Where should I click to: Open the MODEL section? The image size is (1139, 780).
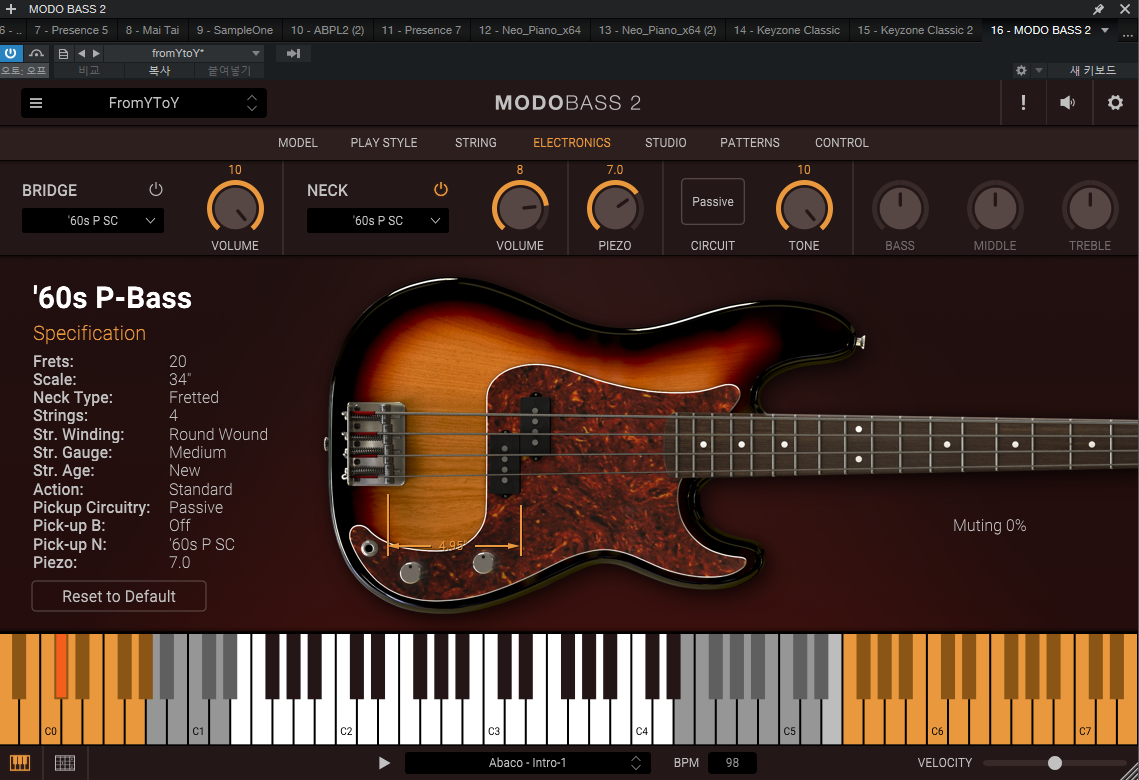point(298,142)
